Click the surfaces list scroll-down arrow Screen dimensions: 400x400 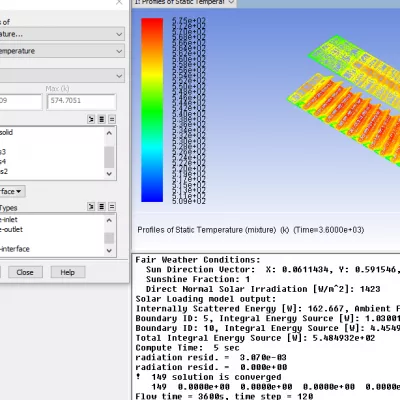(109, 173)
